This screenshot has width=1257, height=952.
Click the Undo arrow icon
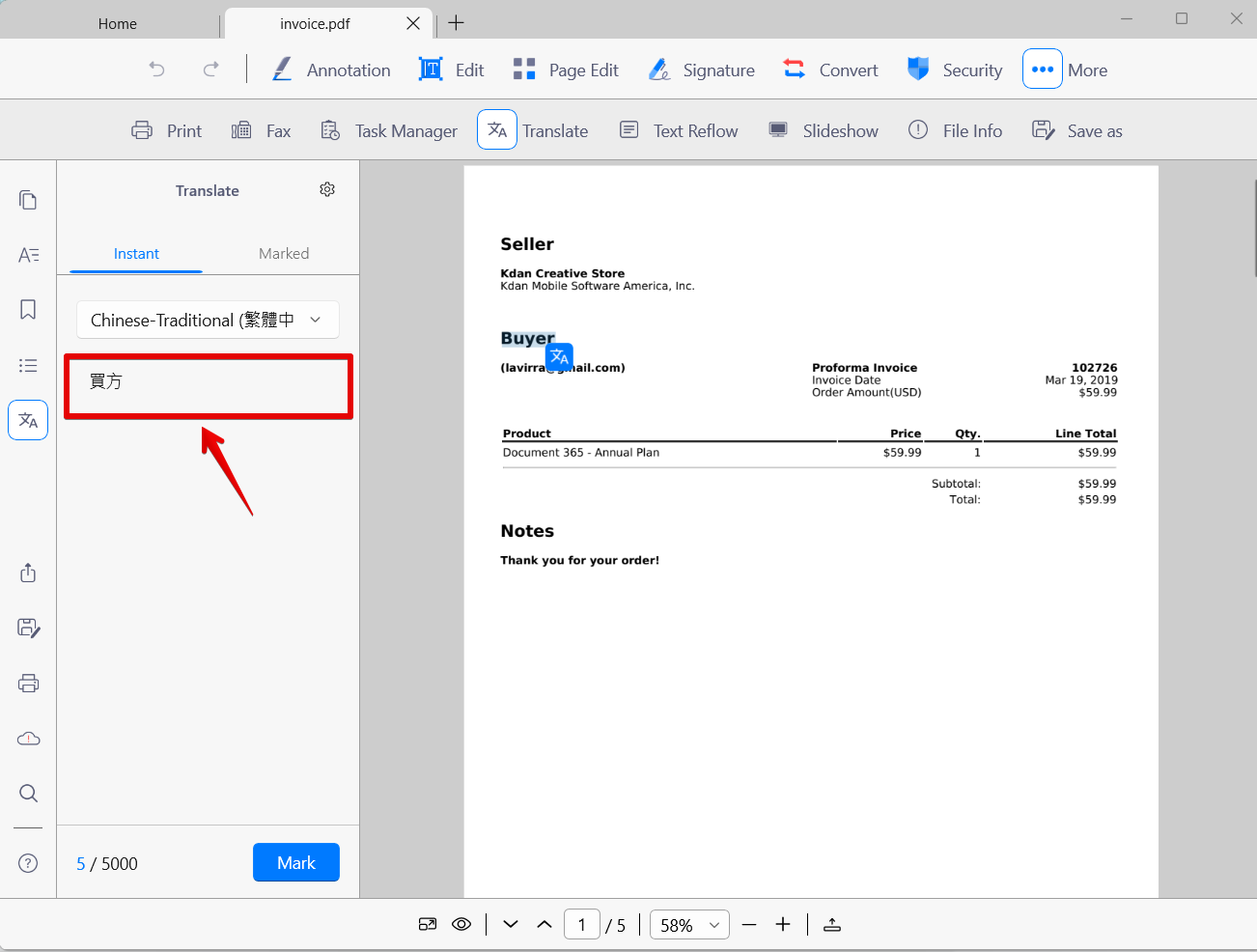coord(156,70)
